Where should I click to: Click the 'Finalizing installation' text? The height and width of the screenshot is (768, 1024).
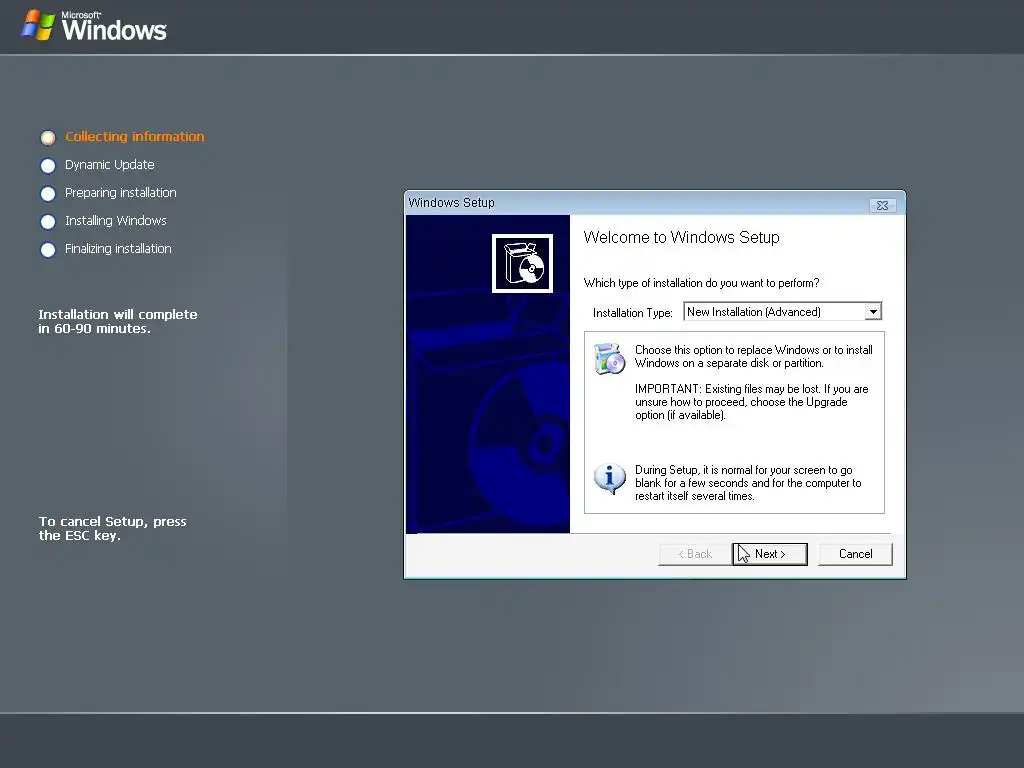click(x=118, y=249)
